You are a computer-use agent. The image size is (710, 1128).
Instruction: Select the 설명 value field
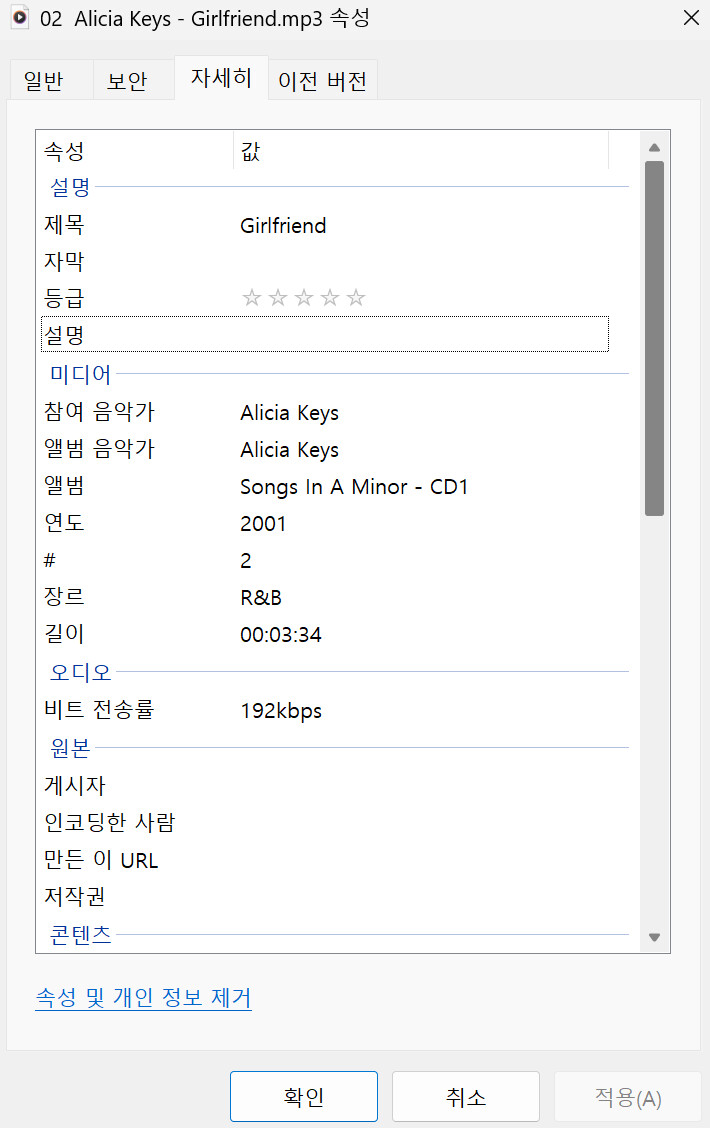coord(420,335)
